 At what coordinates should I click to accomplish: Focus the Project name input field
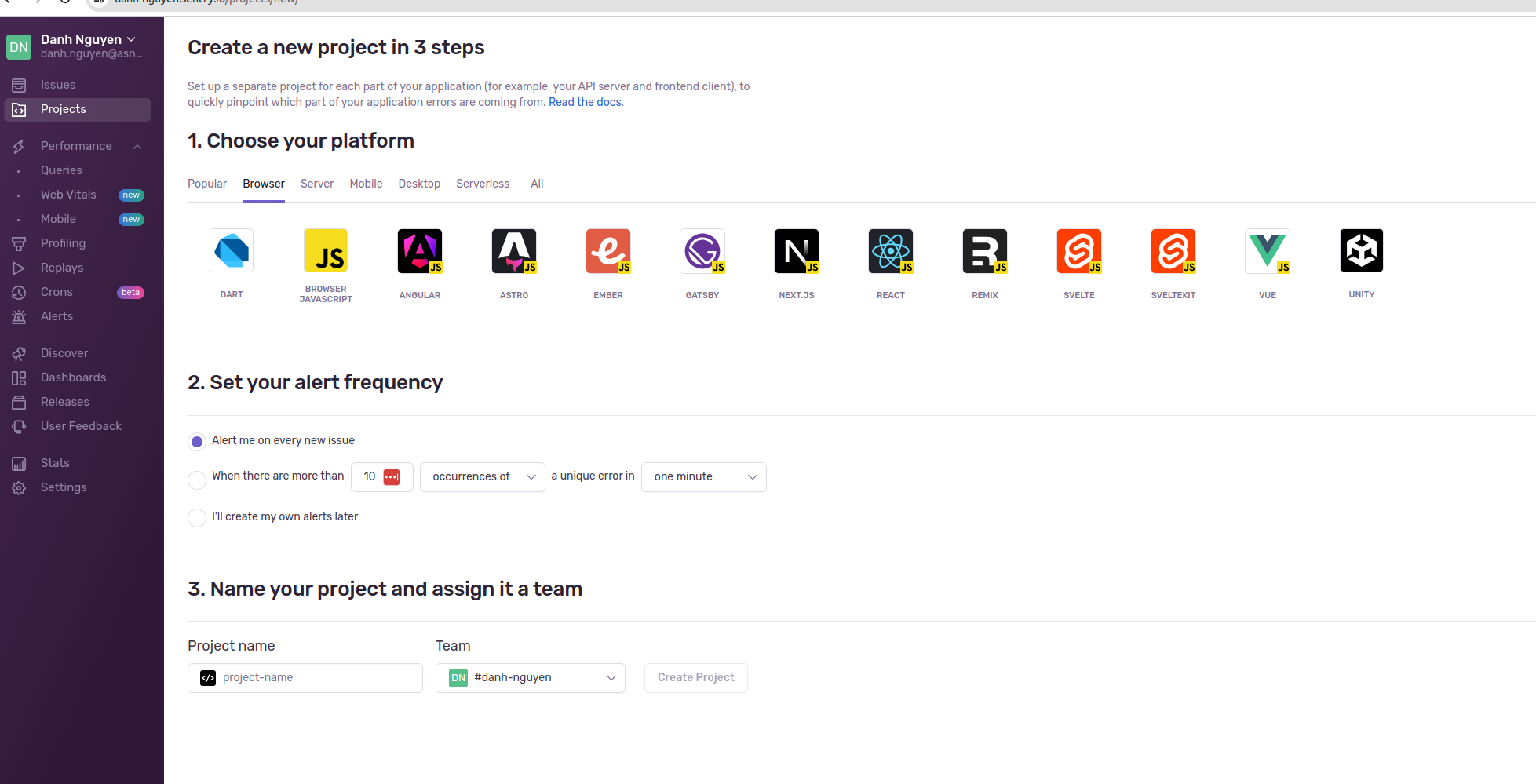(305, 678)
